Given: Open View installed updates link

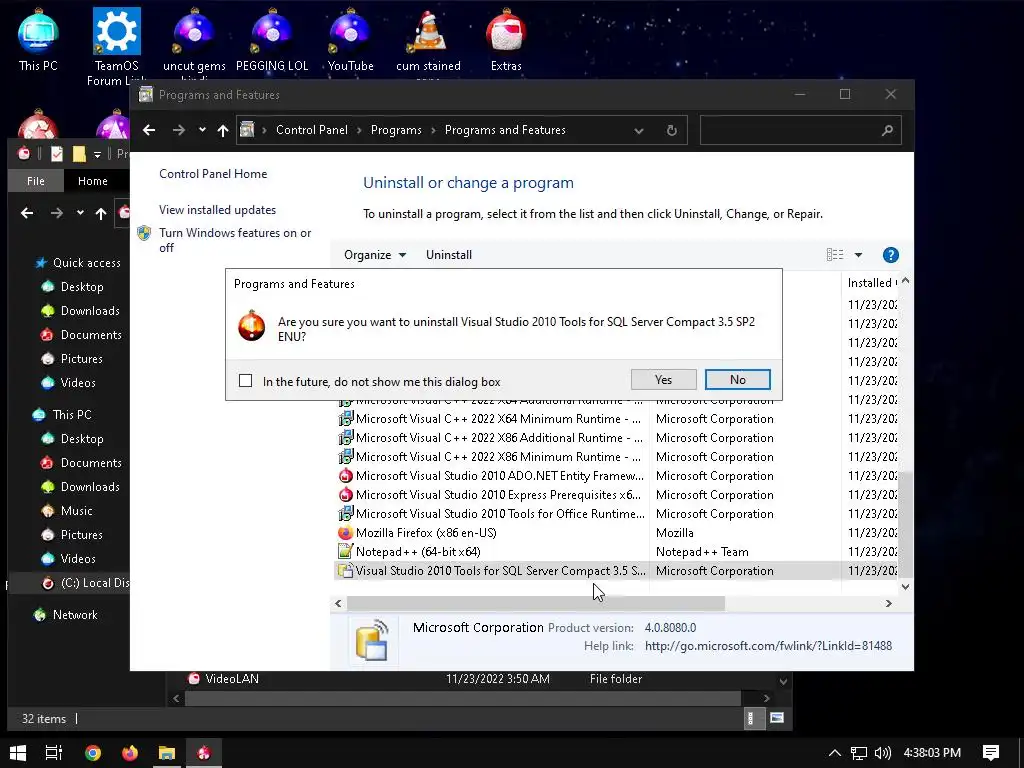Looking at the screenshot, I should coord(217,210).
